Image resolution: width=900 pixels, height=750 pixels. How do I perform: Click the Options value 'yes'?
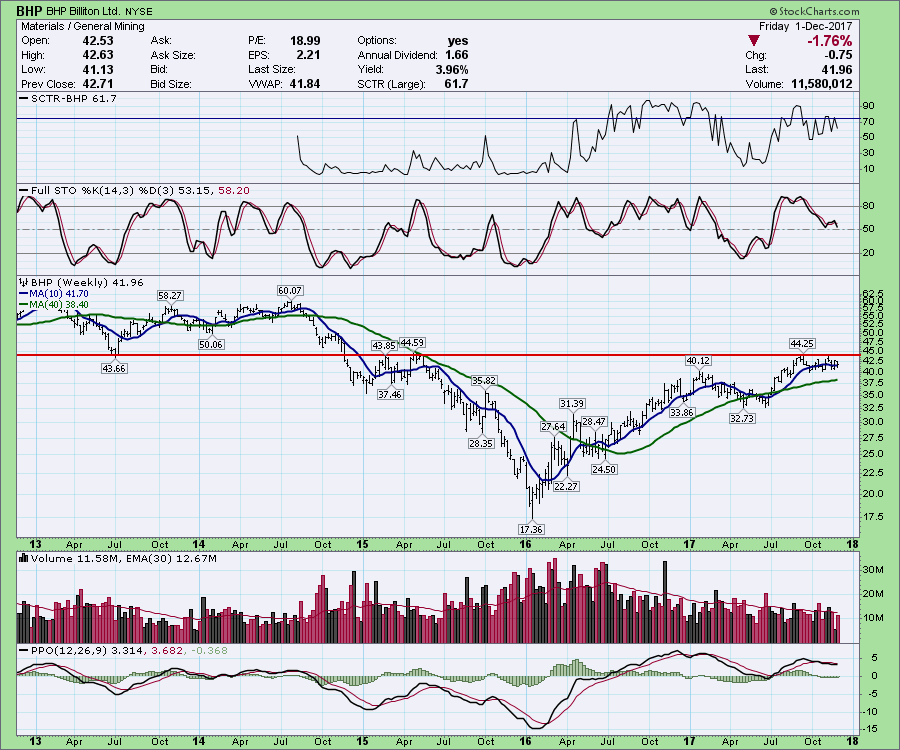pos(457,41)
